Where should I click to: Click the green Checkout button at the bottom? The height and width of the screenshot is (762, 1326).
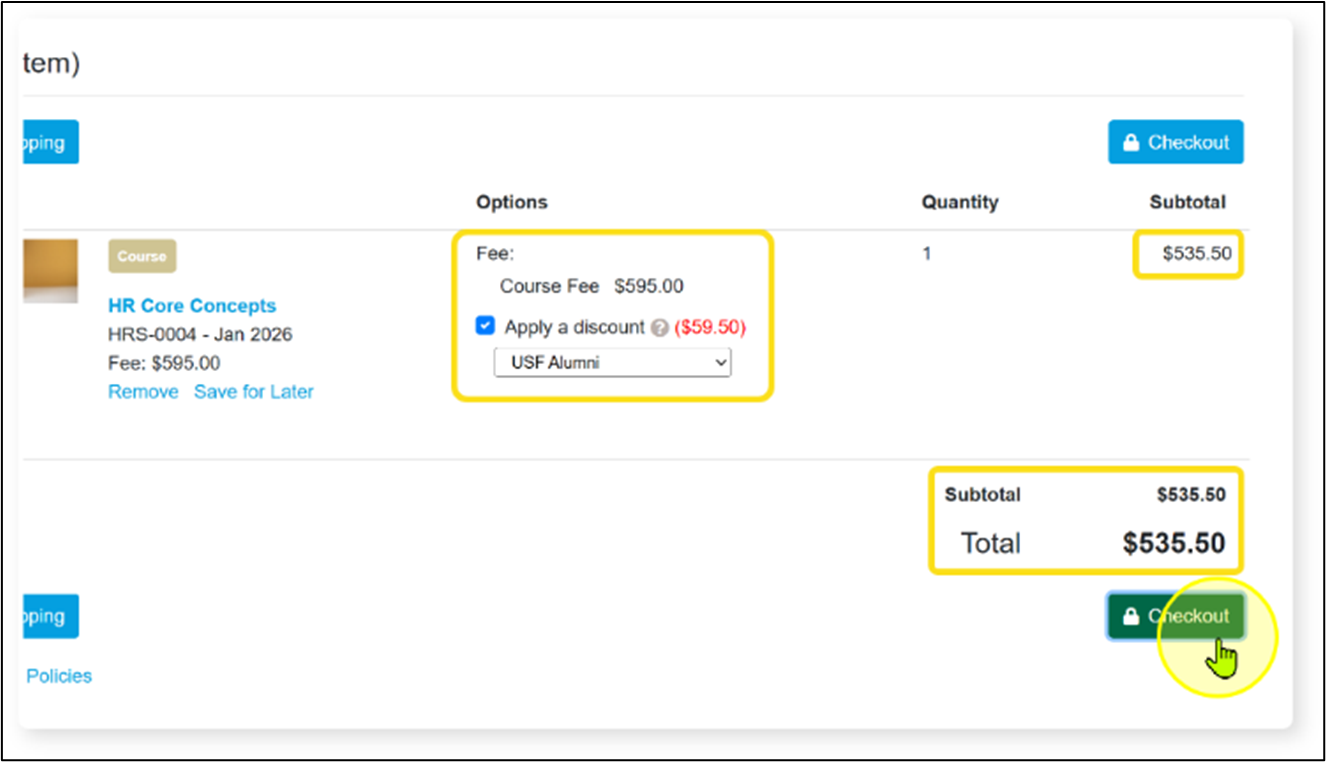(x=1175, y=616)
